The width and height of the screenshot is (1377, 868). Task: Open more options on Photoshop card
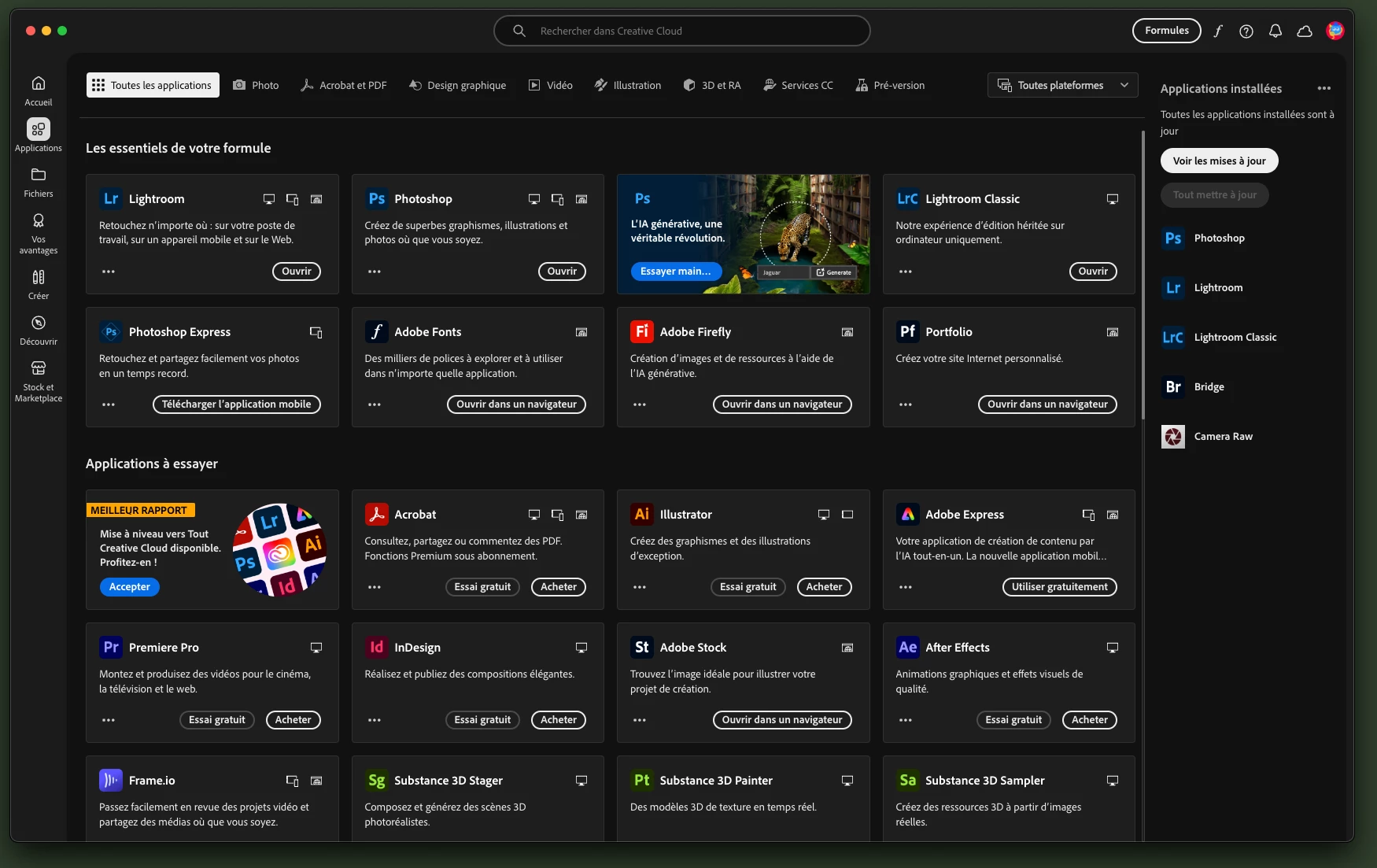(x=375, y=271)
